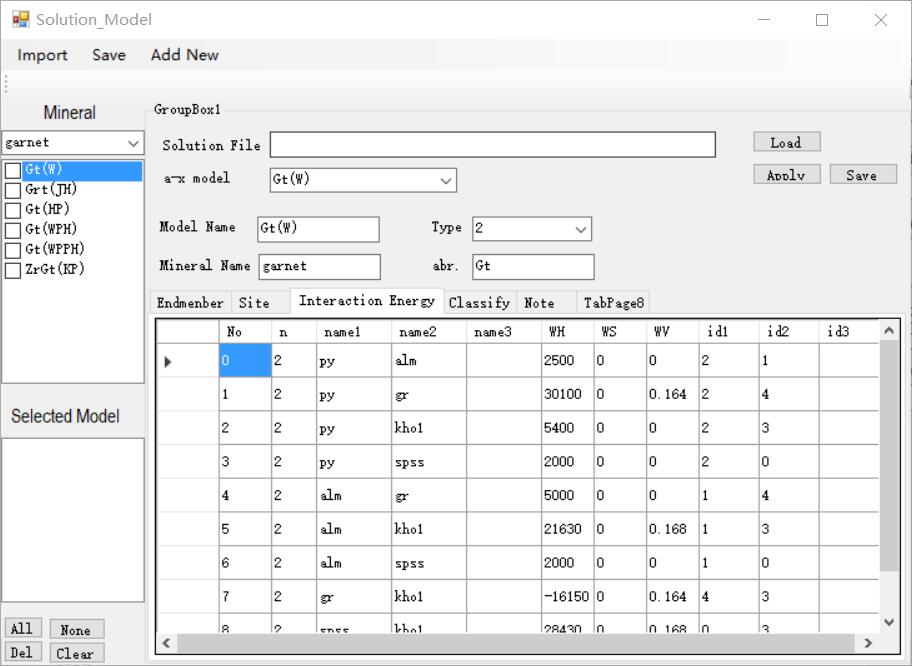Click the row selector arrow for row 0
The image size is (912, 666).
coord(168,361)
